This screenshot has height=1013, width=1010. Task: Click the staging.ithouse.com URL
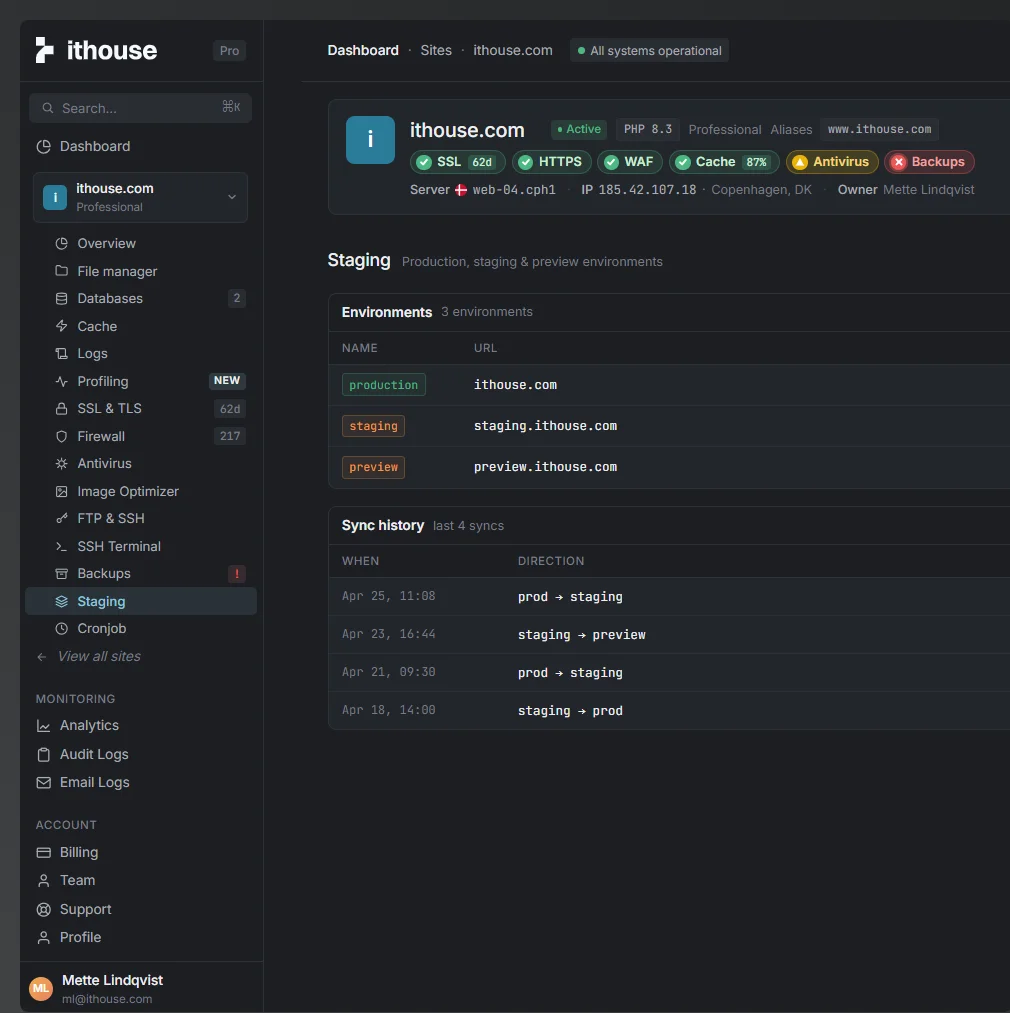[545, 426]
